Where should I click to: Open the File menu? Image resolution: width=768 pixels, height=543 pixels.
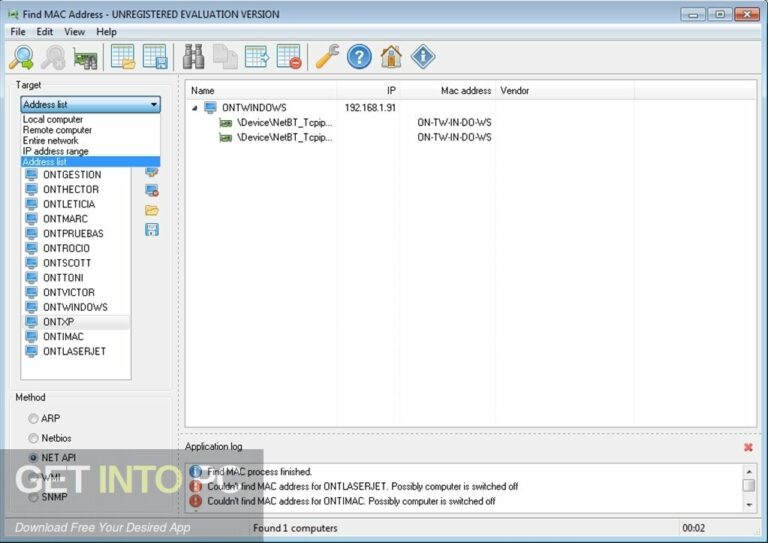18,32
